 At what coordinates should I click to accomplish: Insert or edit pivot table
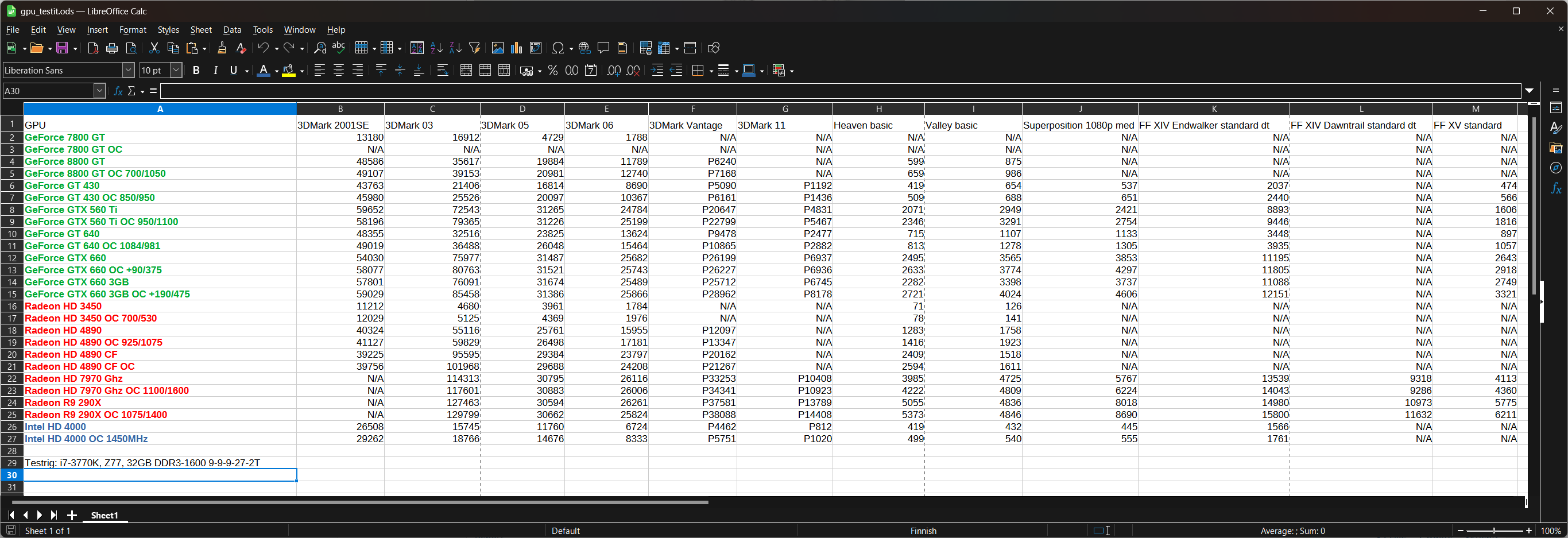(536, 48)
